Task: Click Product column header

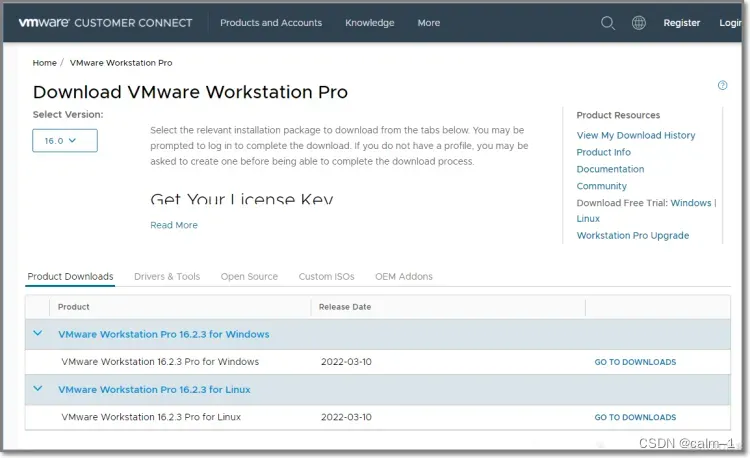Action: [74, 307]
